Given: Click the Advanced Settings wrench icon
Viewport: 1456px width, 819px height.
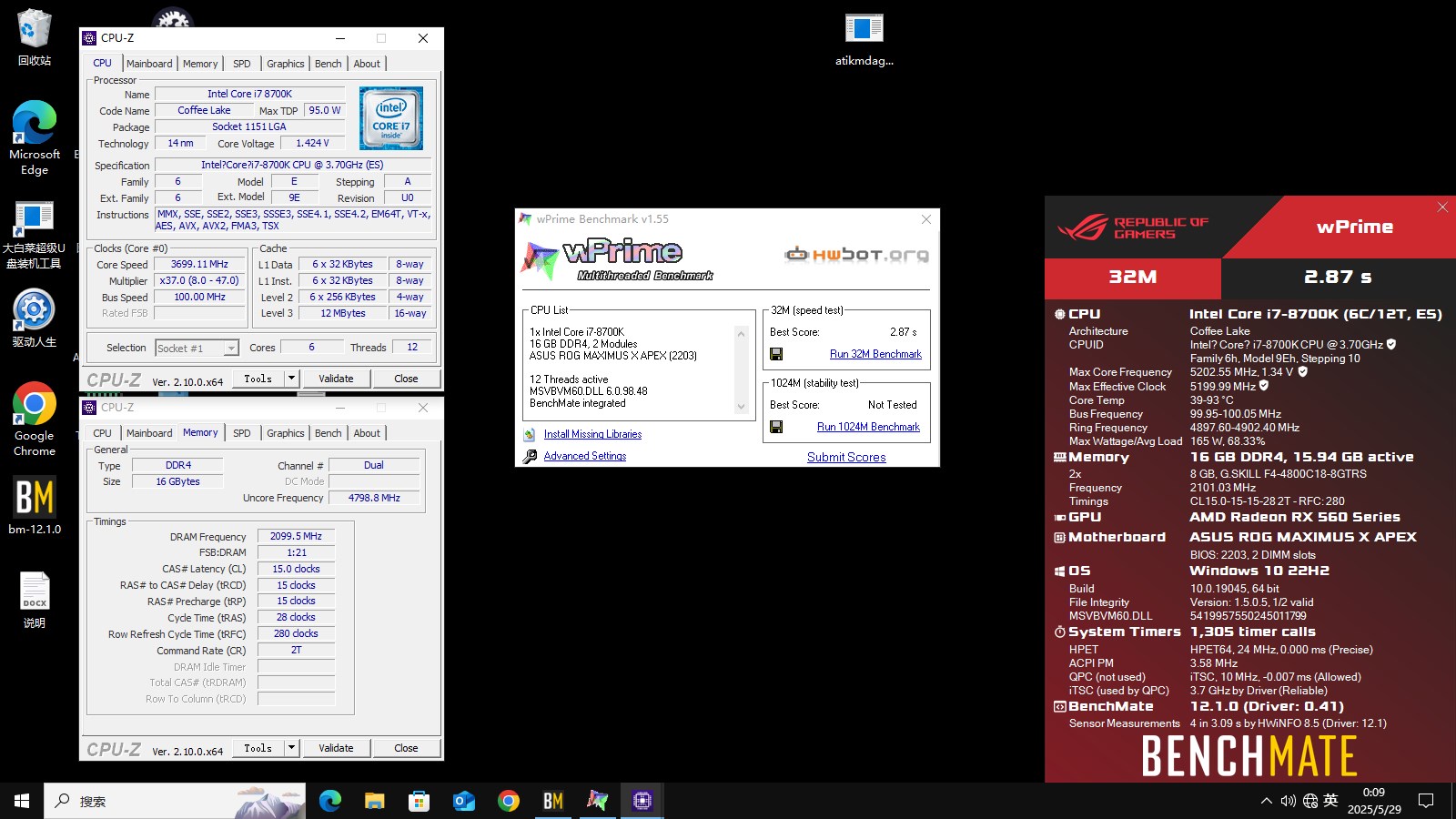Looking at the screenshot, I should tap(530, 456).
